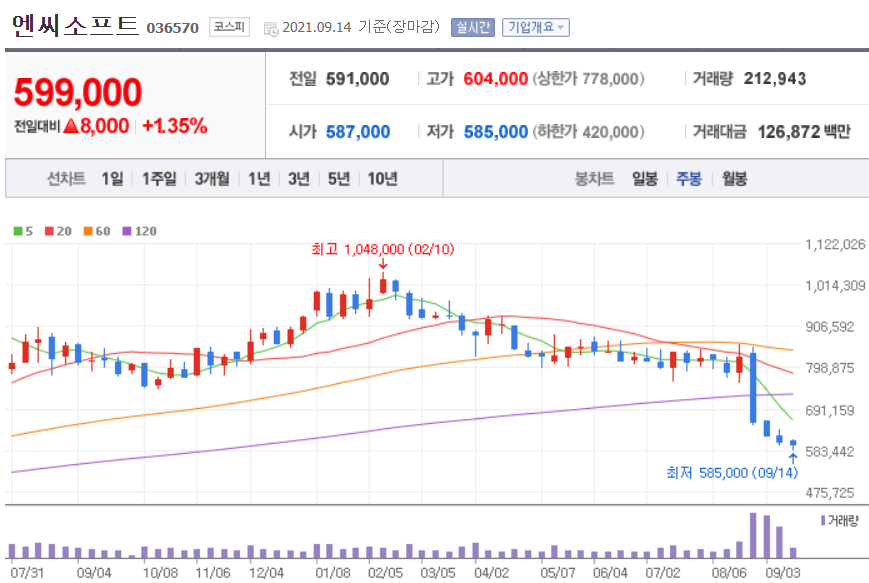The image size is (869, 583).
Task: Click the green 5-day moving average color swatch
Action: (x=17, y=231)
